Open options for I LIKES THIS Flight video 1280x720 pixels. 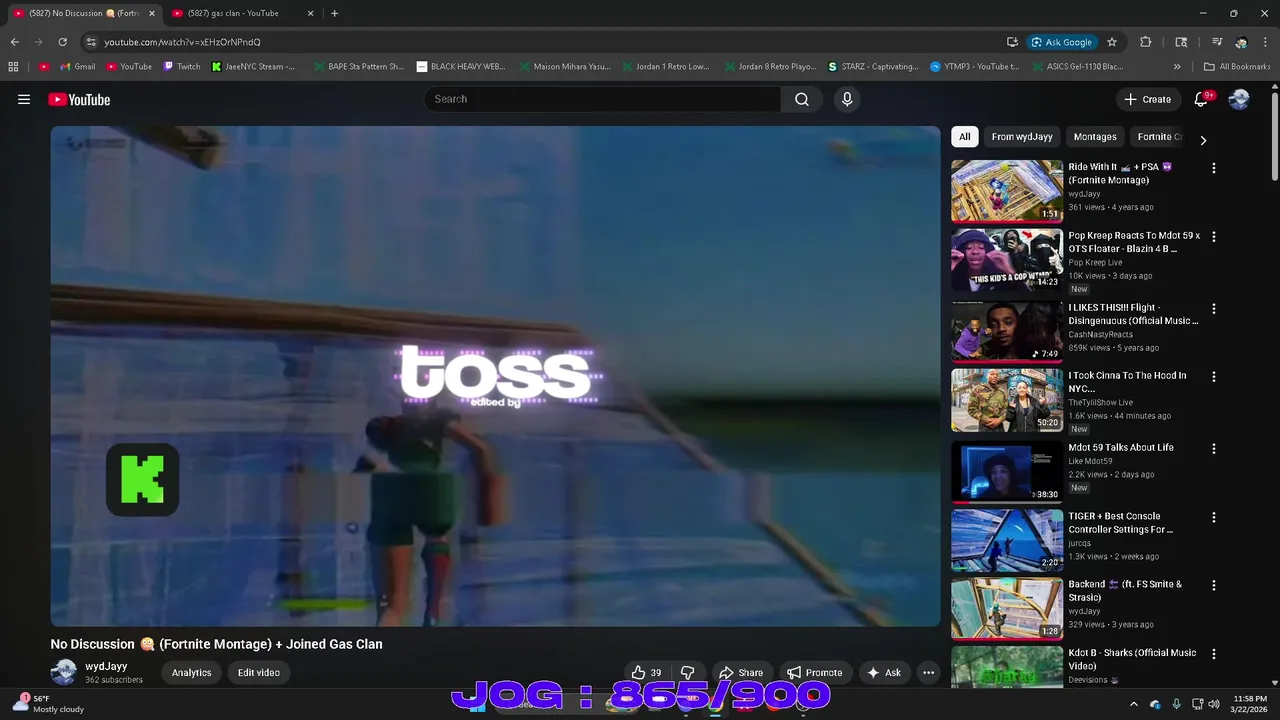coord(1214,309)
